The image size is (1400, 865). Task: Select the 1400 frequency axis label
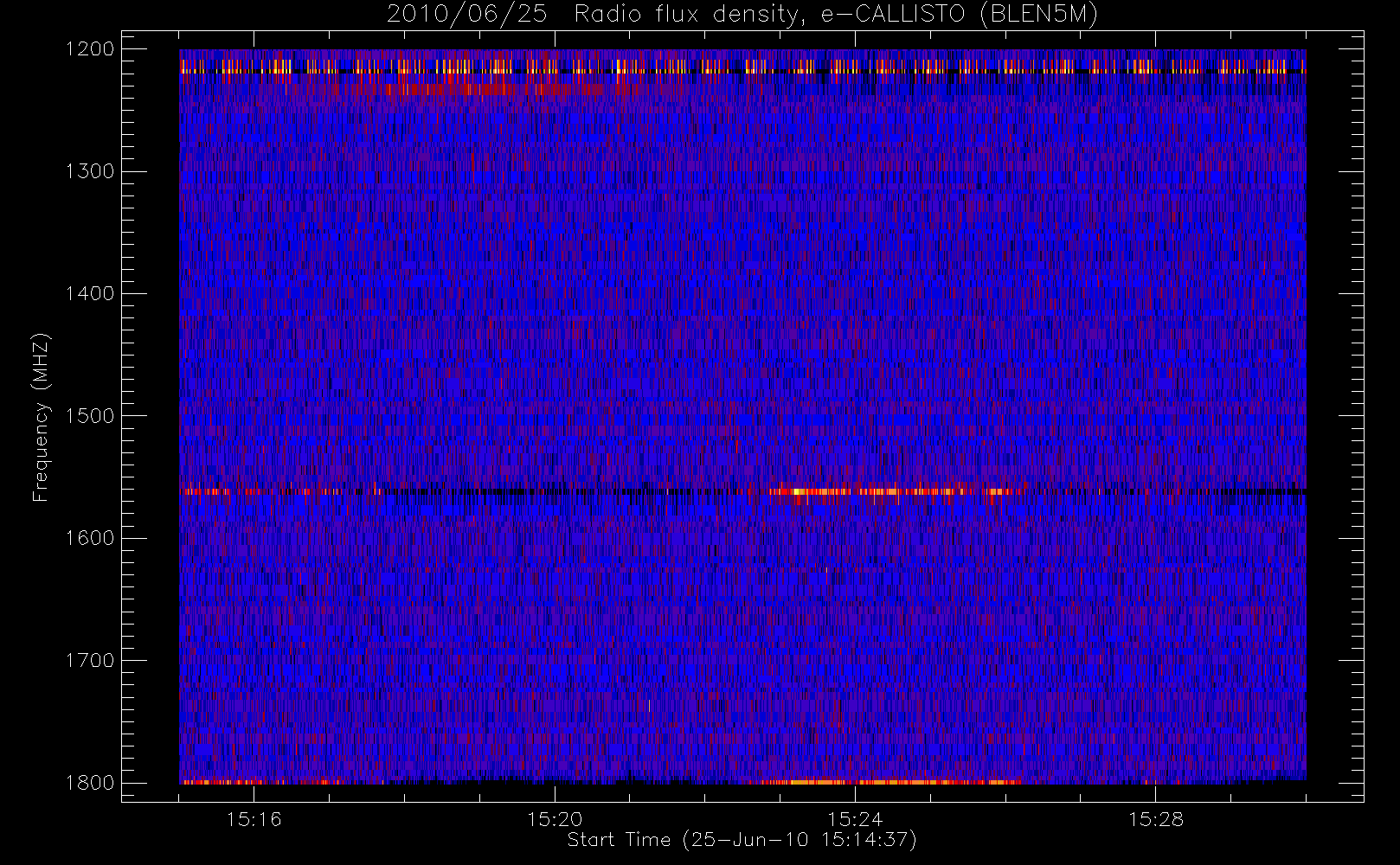(x=90, y=294)
